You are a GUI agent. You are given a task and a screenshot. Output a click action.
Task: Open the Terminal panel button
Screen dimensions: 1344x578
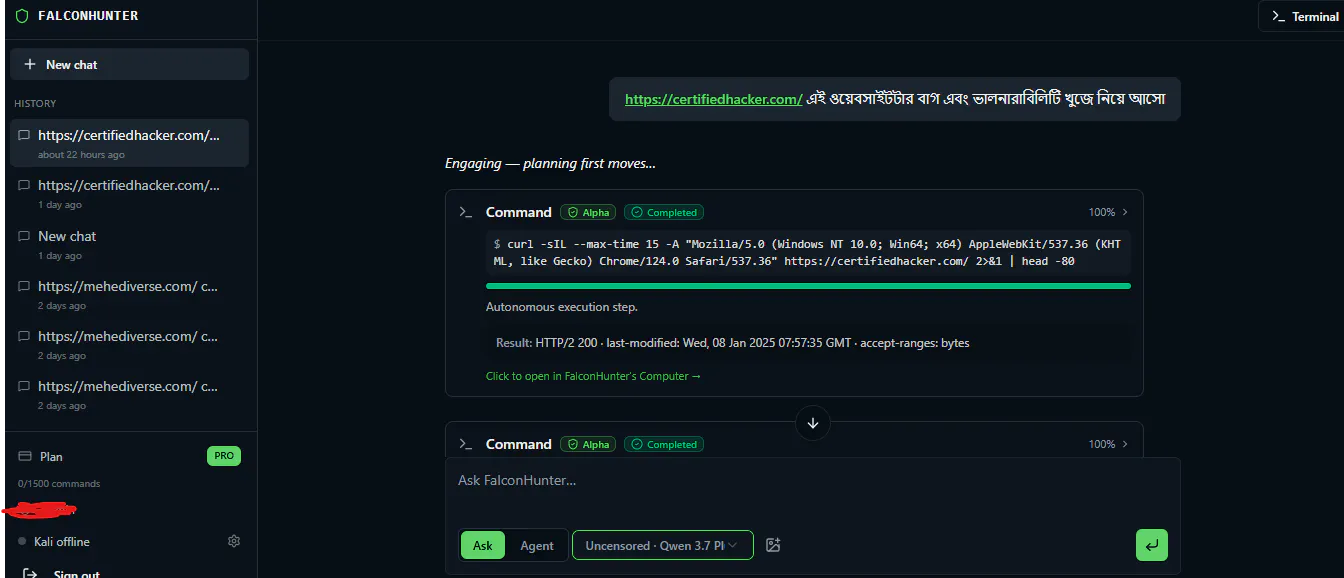1303,16
